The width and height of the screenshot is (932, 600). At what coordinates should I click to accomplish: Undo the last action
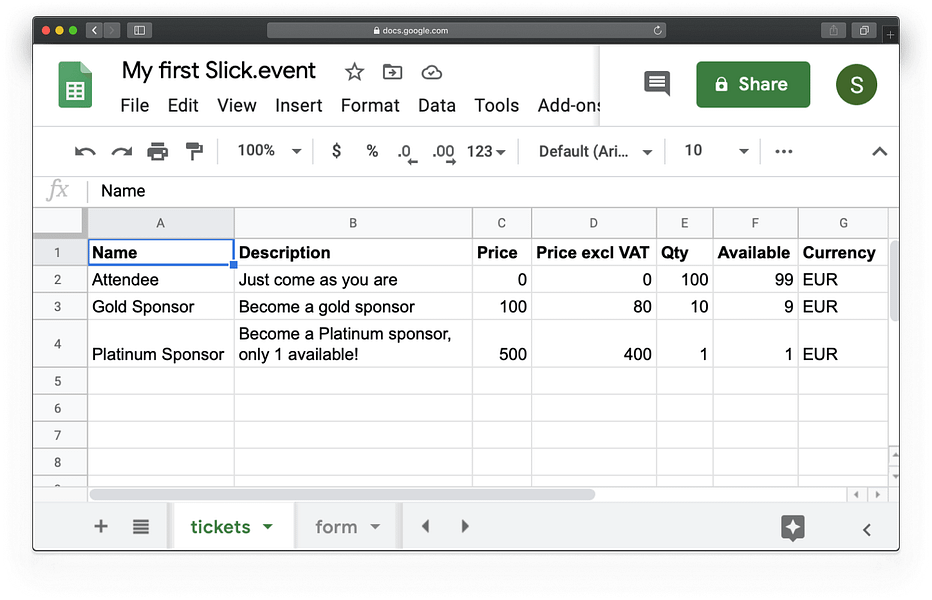[x=85, y=152]
